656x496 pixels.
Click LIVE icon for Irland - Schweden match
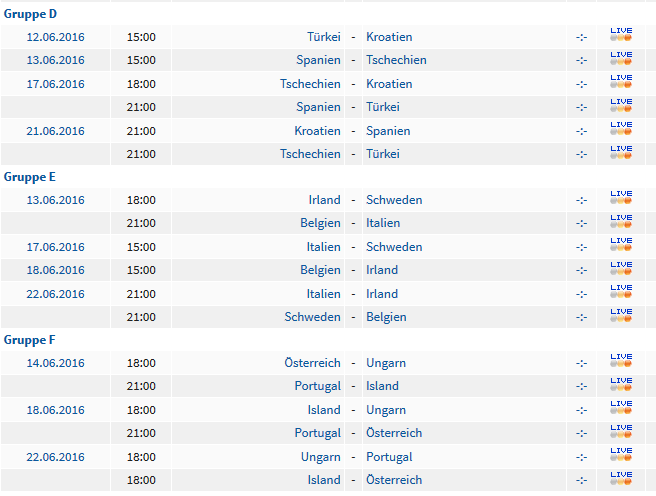click(x=621, y=198)
